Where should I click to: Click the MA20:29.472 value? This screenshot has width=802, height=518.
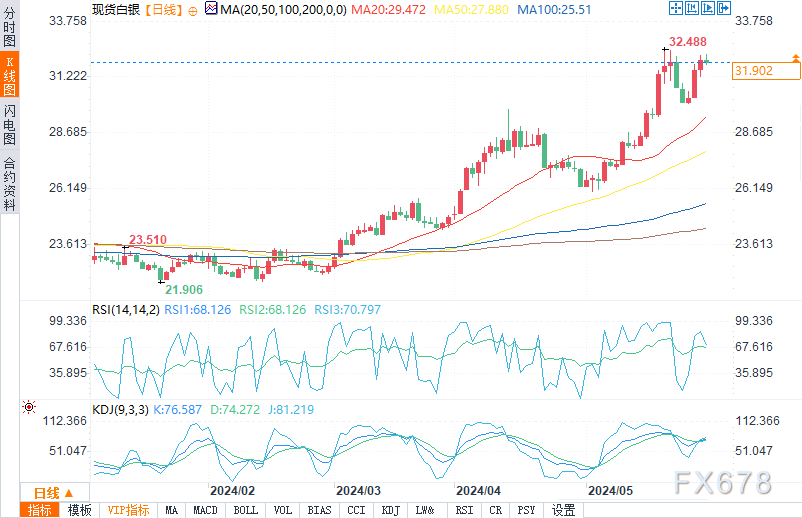[x=388, y=10]
